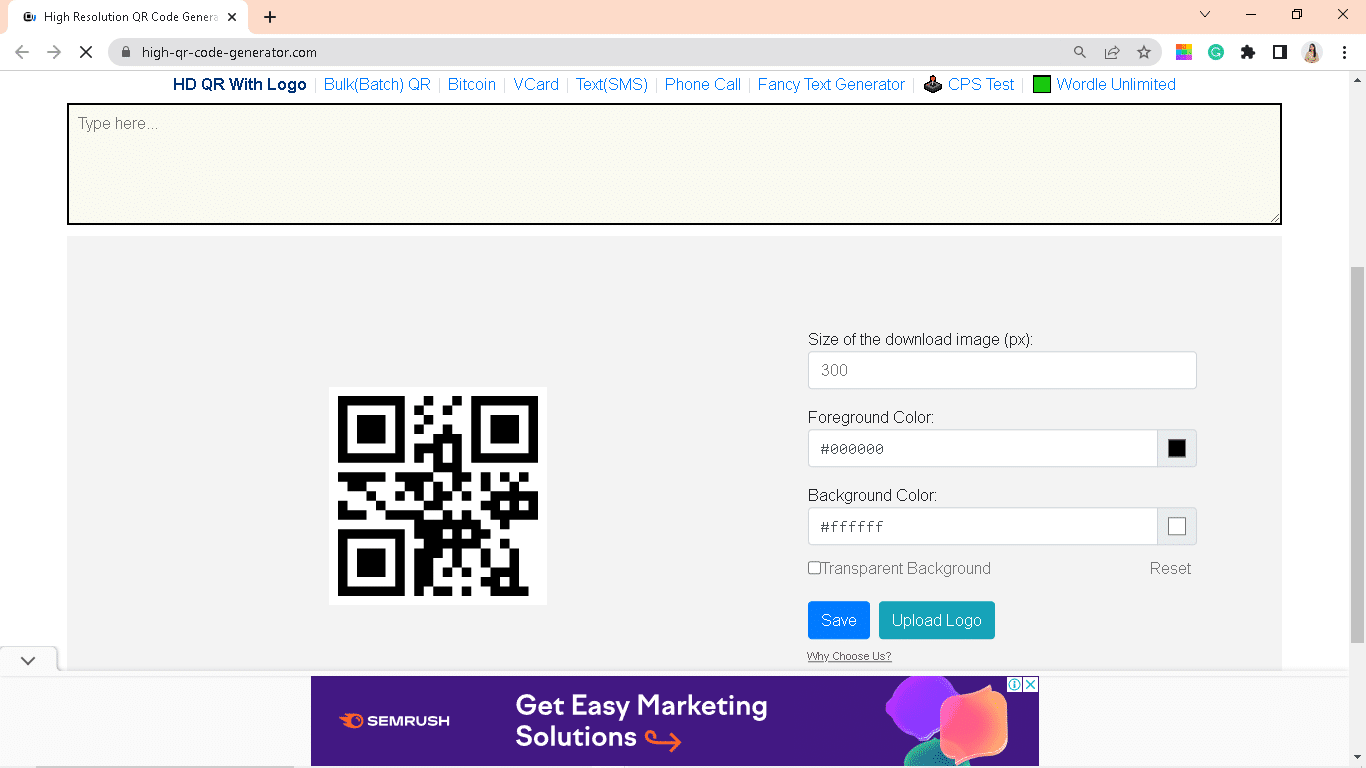Go to the Bitcoin QR page
Image resolution: width=1366 pixels, height=768 pixels.
(472, 84)
